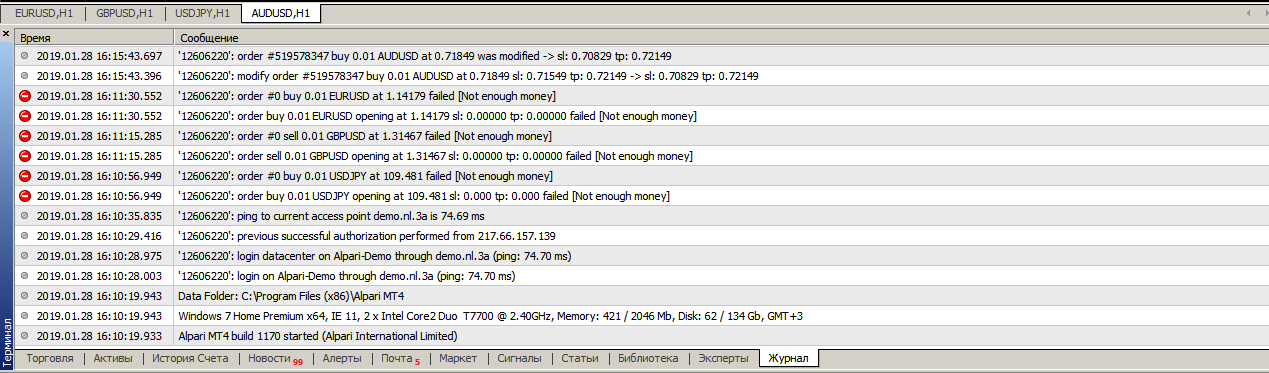Click grey info icon of 'was modified' row
The image size is (1269, 373).
25,56
